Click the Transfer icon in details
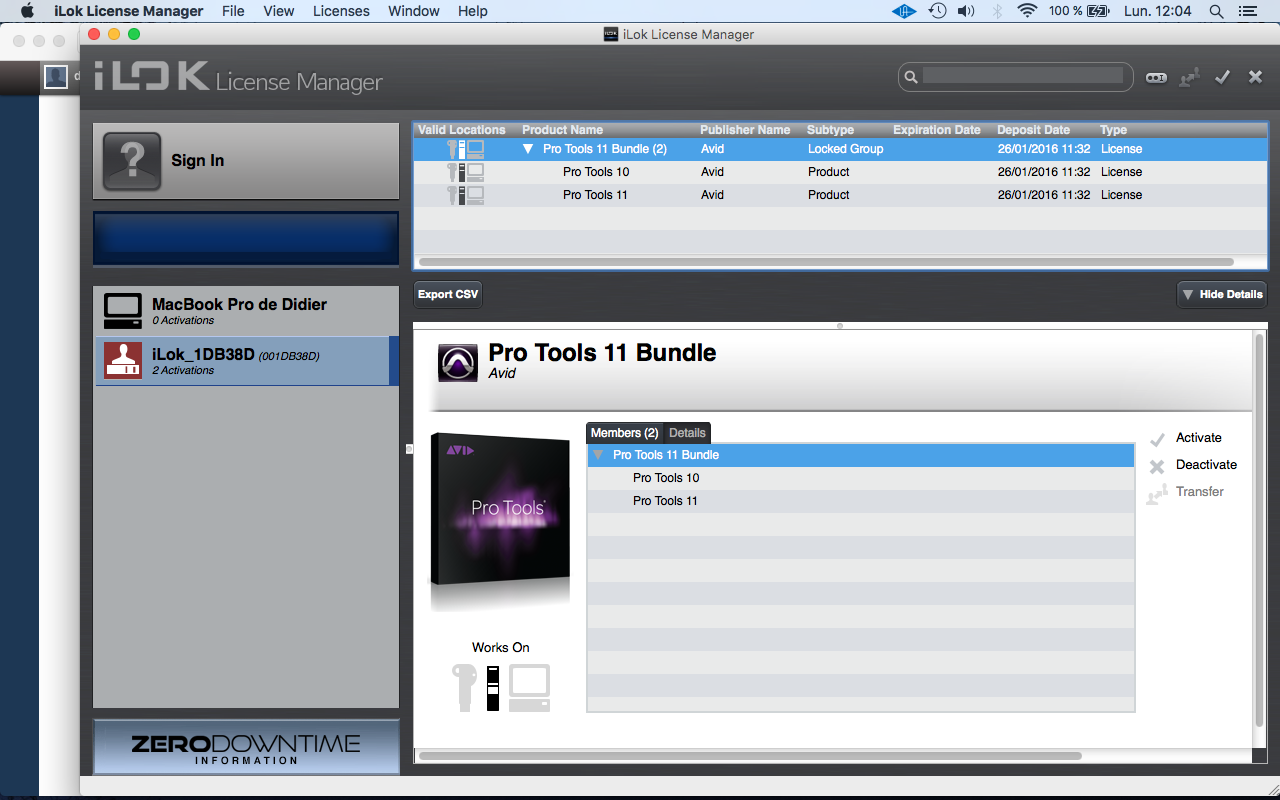This screenshot has height=800, width=1280. click(1157, 493)
